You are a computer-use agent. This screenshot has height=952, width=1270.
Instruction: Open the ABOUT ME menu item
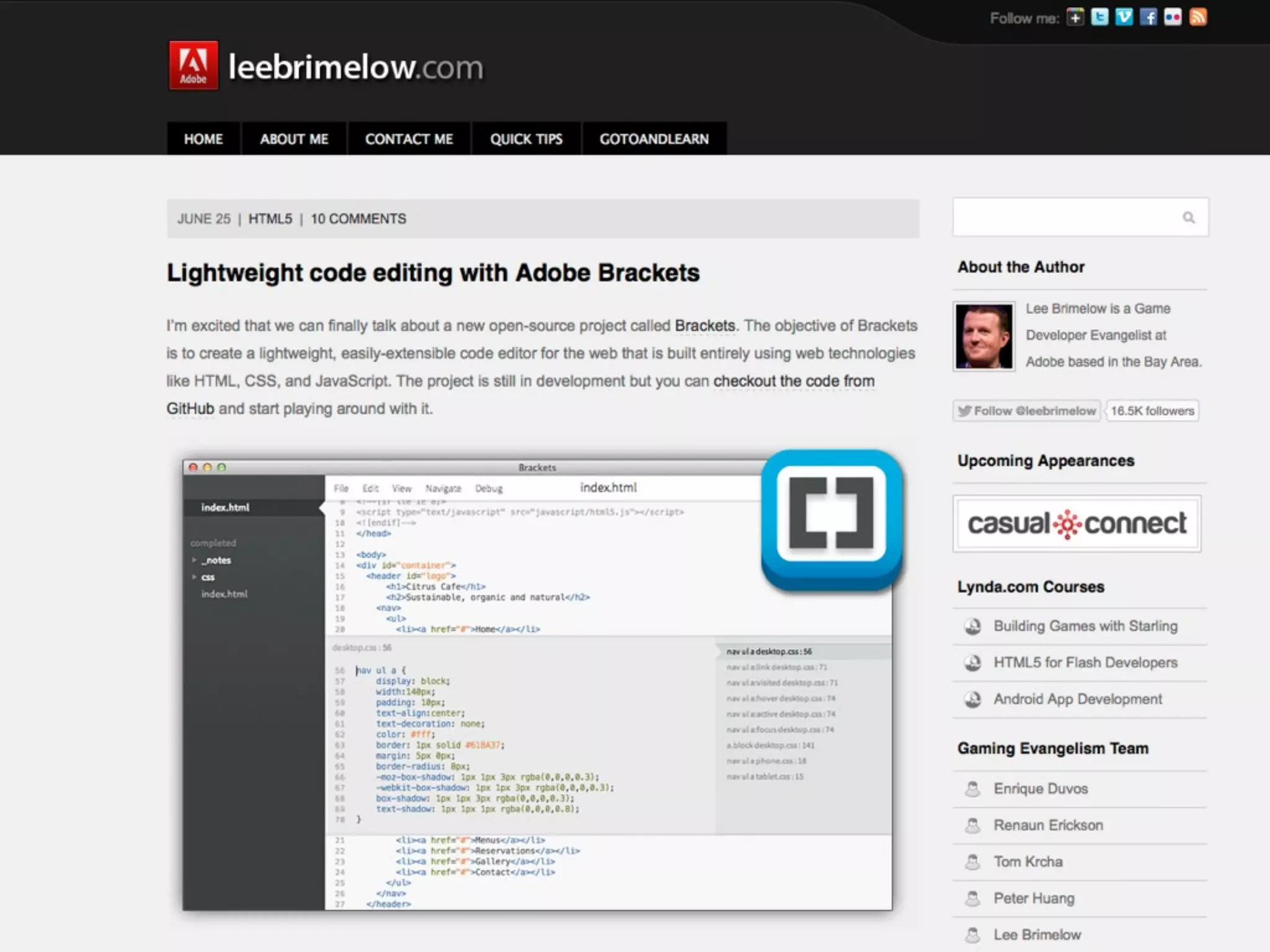(294, 139)
